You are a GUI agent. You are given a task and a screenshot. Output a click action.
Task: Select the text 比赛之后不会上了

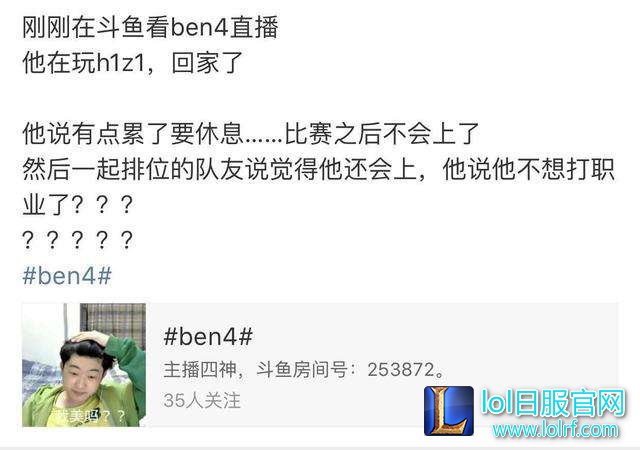click(381, 134)
